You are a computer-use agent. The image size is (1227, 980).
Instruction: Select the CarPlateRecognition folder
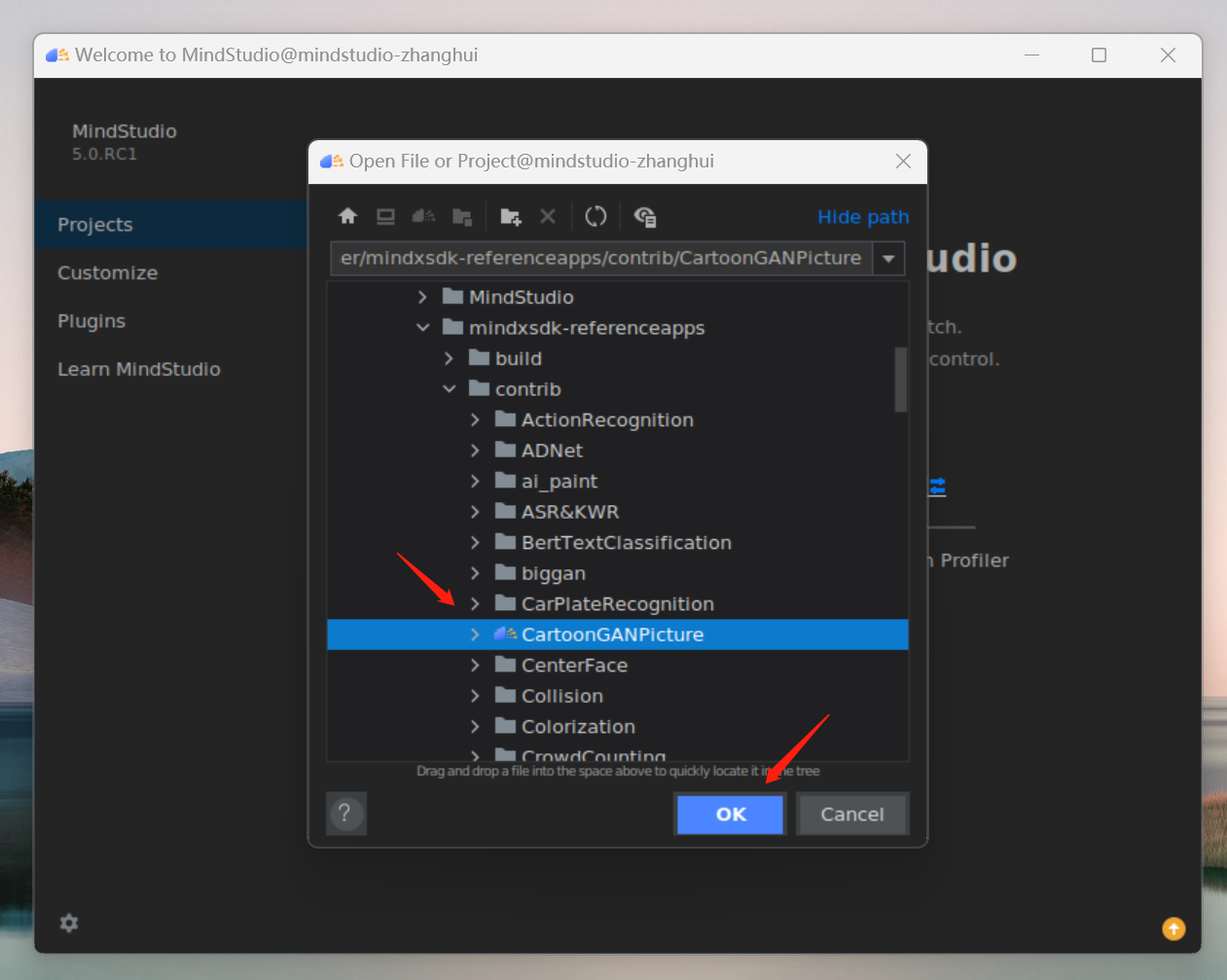pyautogui.click(x=618, y=603)
